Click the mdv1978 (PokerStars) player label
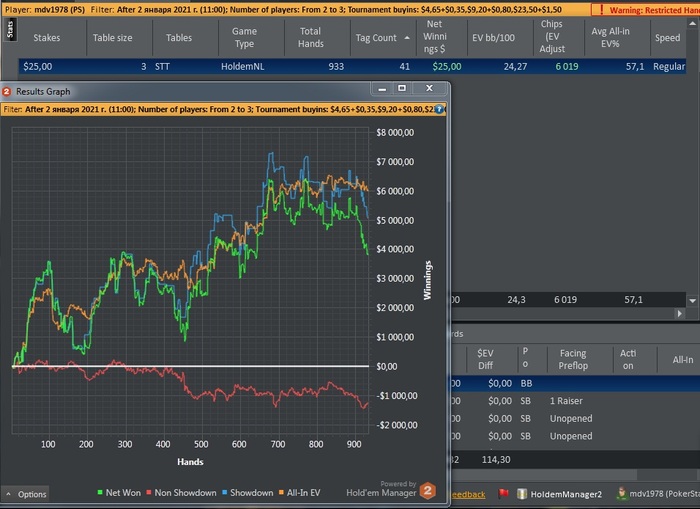This screenshot has width=700, height=509. 664,494
